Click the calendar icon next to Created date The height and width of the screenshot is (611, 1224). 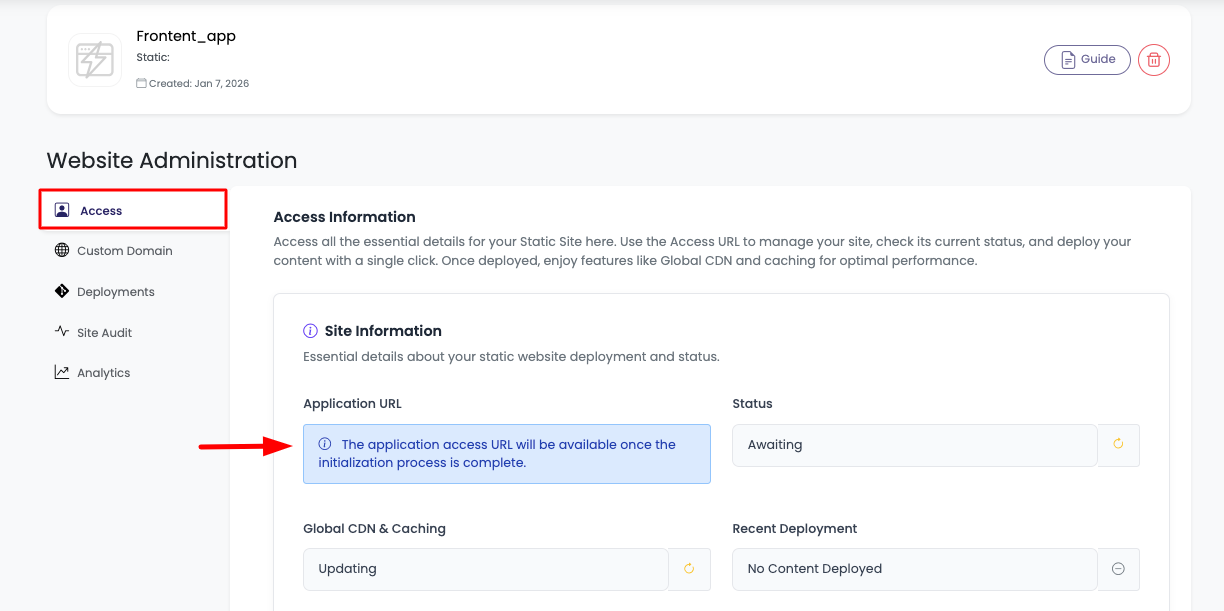[x=141, y=83]
